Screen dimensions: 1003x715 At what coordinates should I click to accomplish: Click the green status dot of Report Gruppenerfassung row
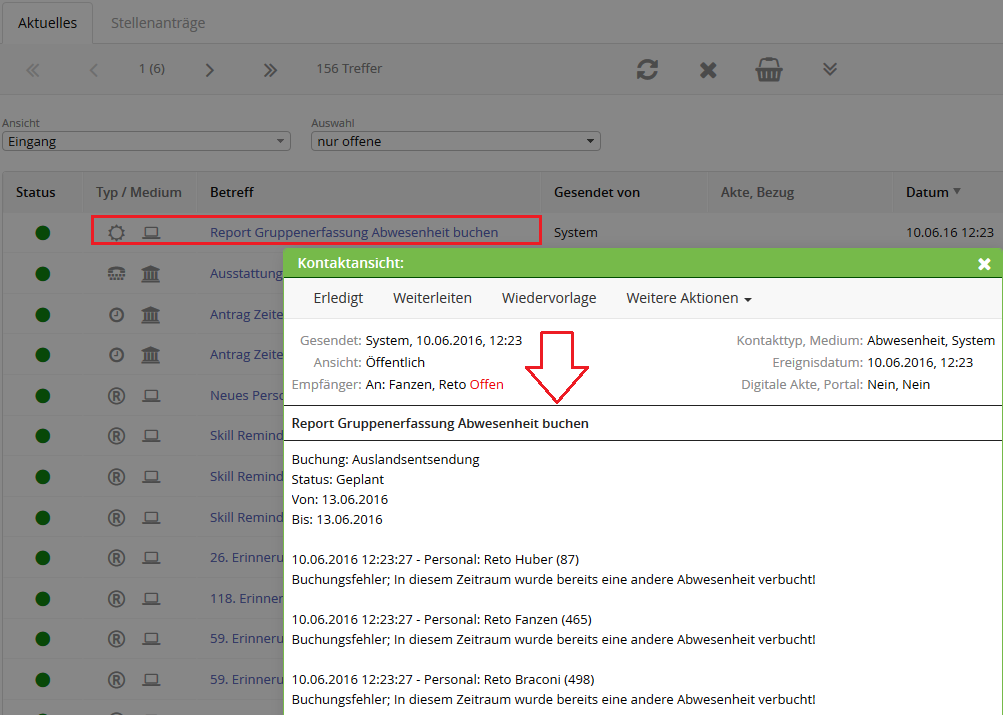click(x=43, y=233)
